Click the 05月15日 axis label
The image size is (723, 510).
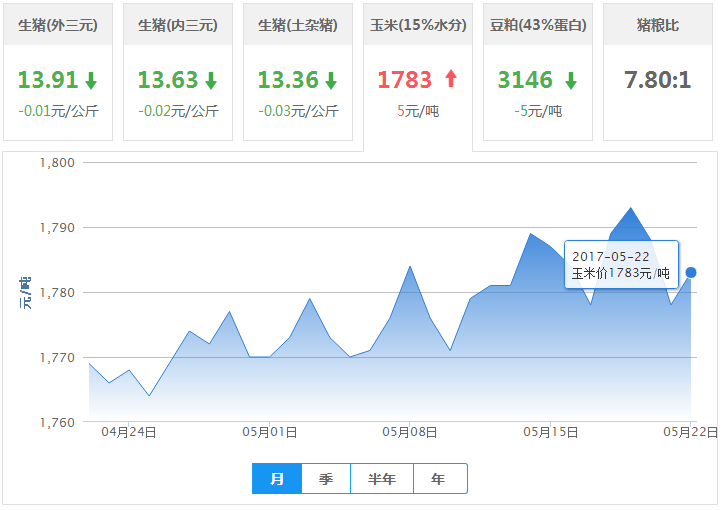point(551,432)
